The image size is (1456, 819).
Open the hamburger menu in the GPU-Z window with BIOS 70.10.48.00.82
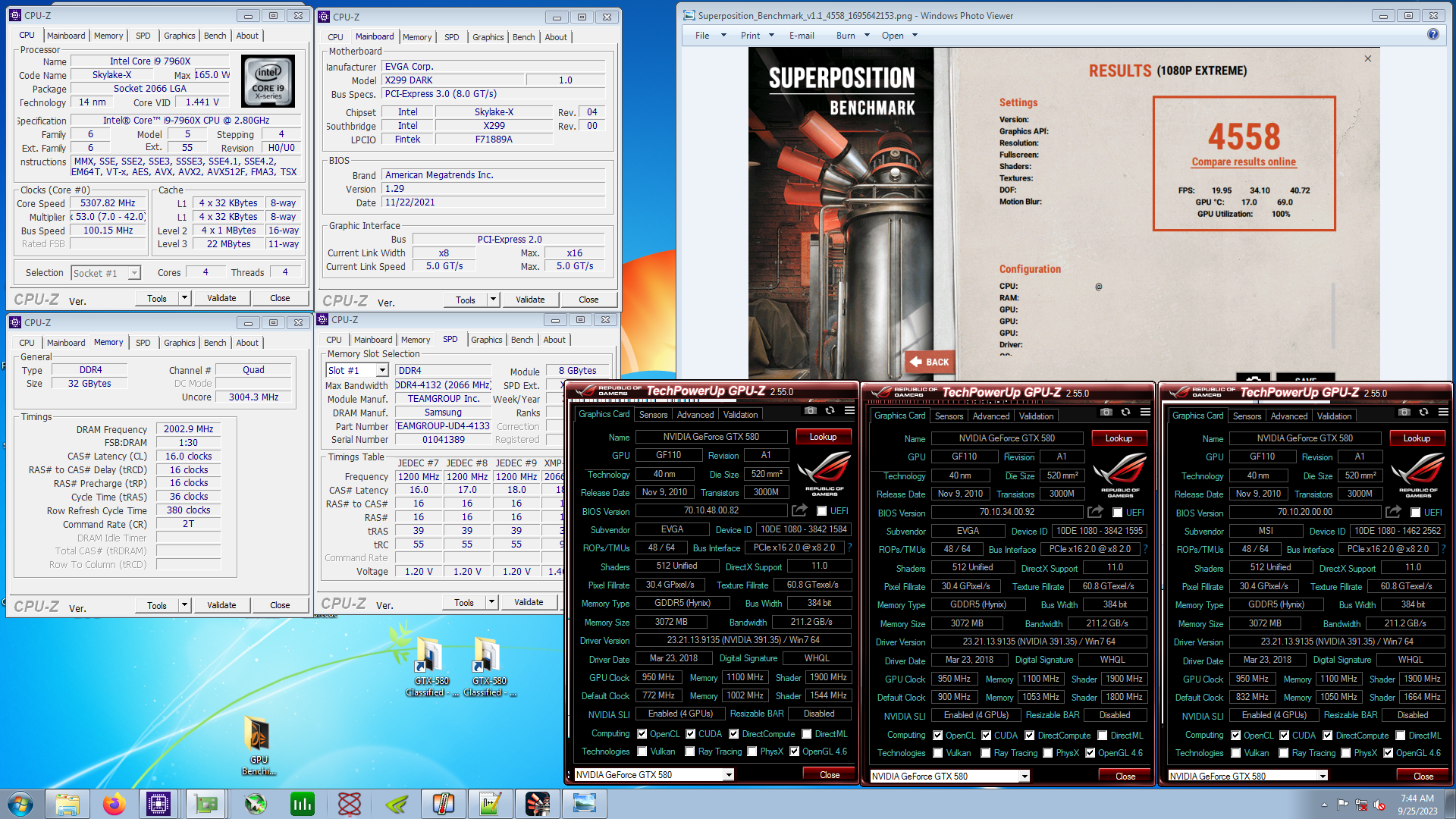(849, 411)
